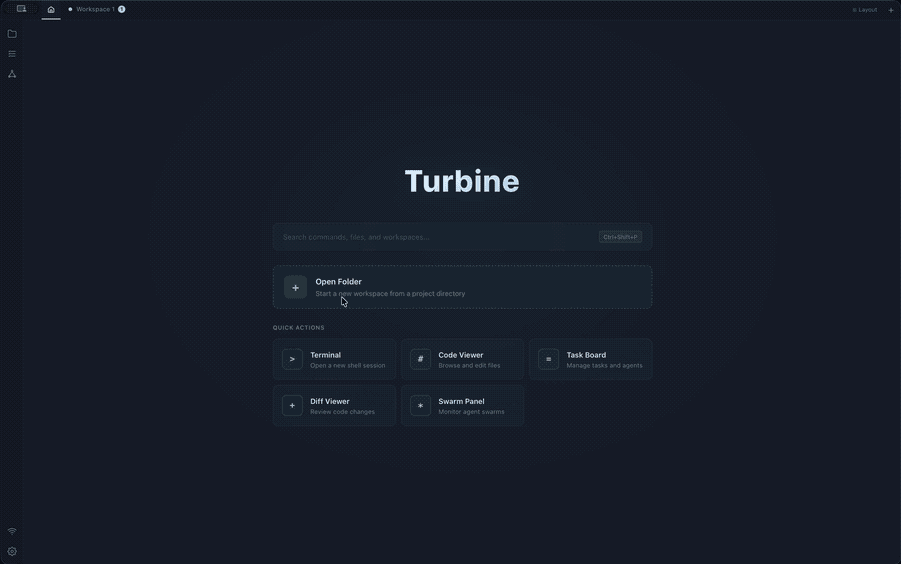Click the Home tab icon
Image resolution: width=901 pixels, height=564 pixels.
(x=51, y=10)
